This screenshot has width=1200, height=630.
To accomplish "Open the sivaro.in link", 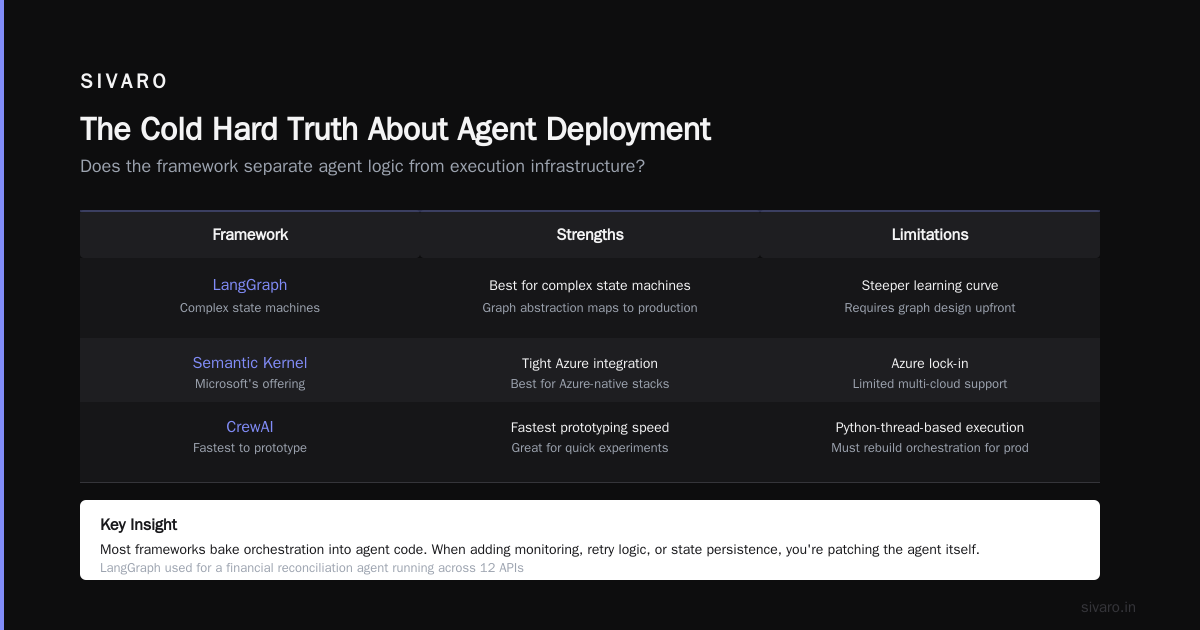I will pyautogui.click(x=1108, y=607).
